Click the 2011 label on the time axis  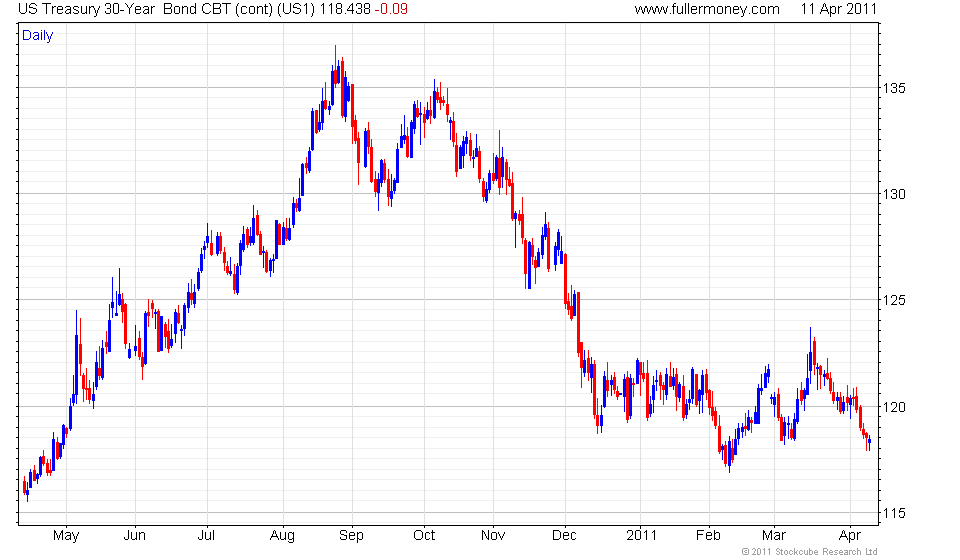[x=641, y=536]
